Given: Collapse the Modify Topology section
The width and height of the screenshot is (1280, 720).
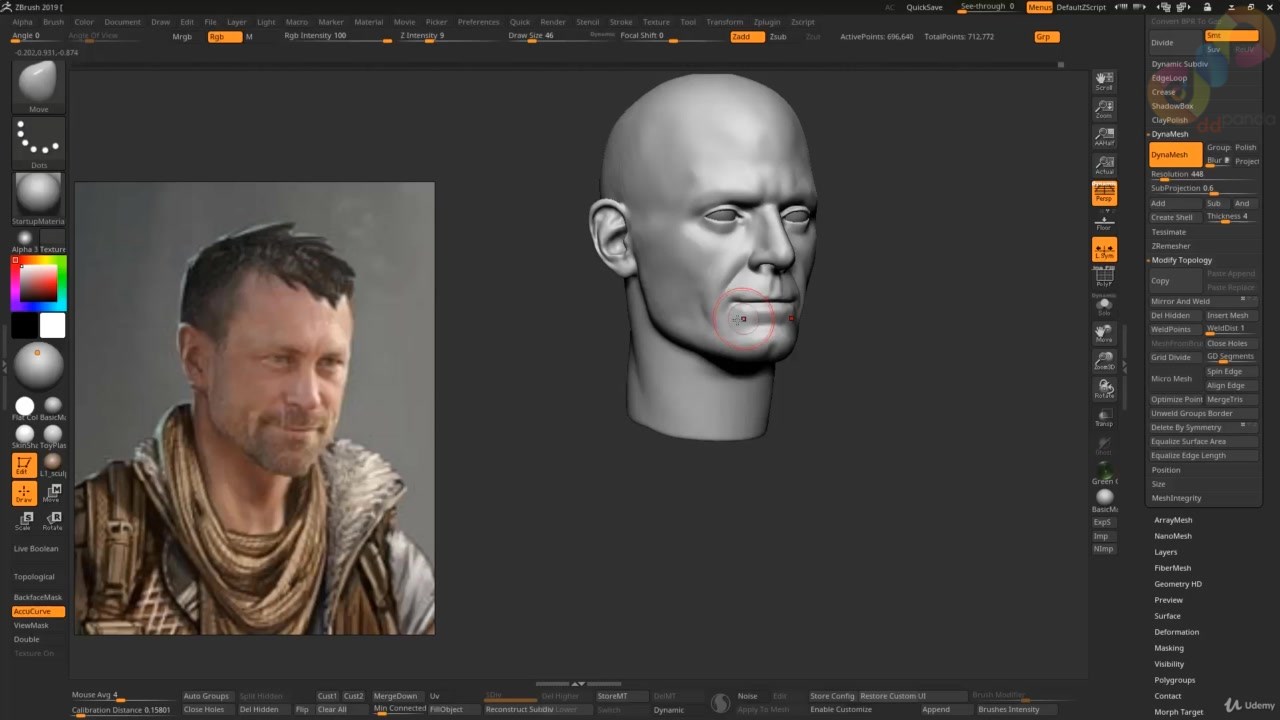Looking at the screenshot, I should click(1181, 260).
